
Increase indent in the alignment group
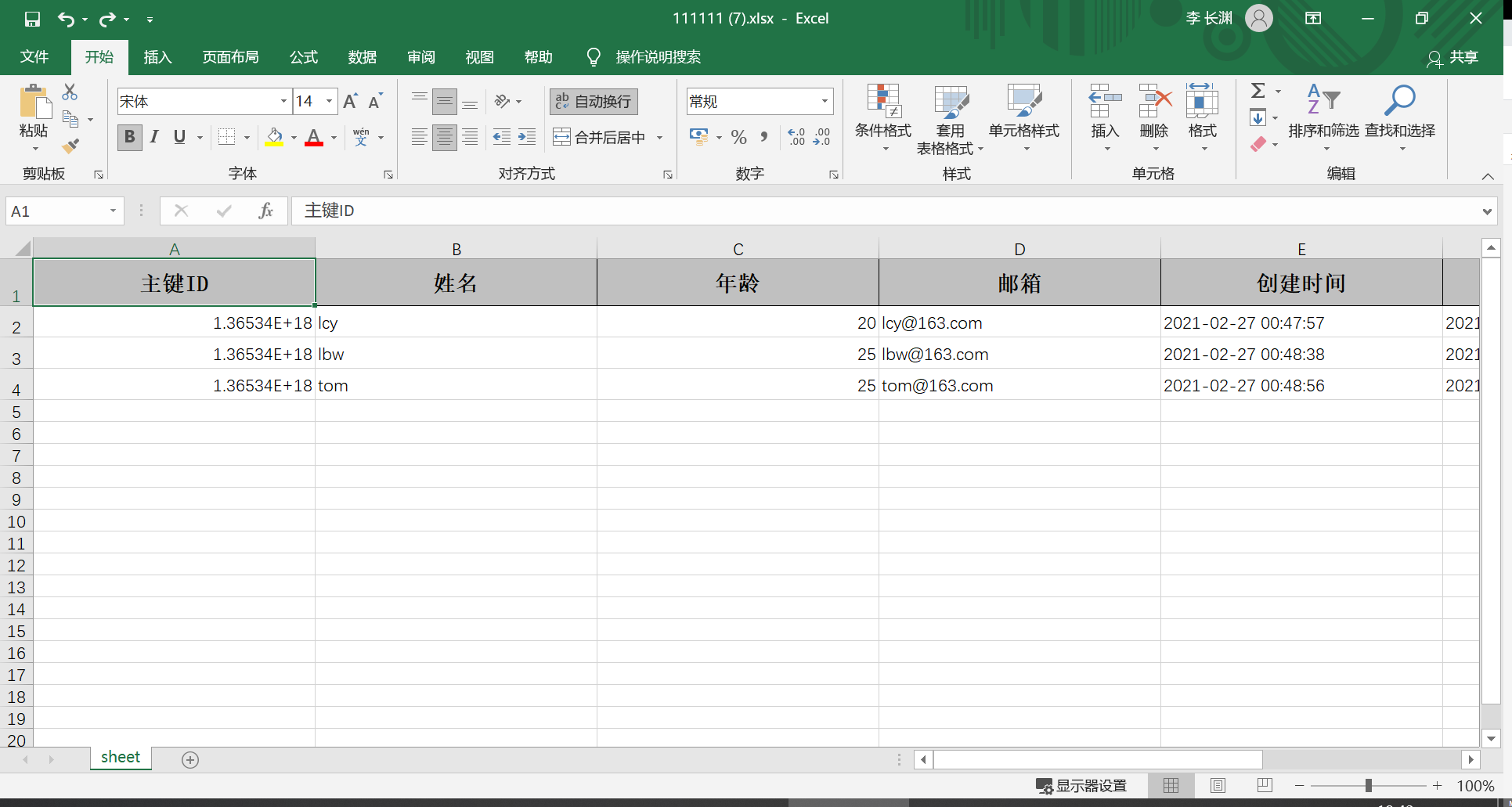tap(527, 137)
